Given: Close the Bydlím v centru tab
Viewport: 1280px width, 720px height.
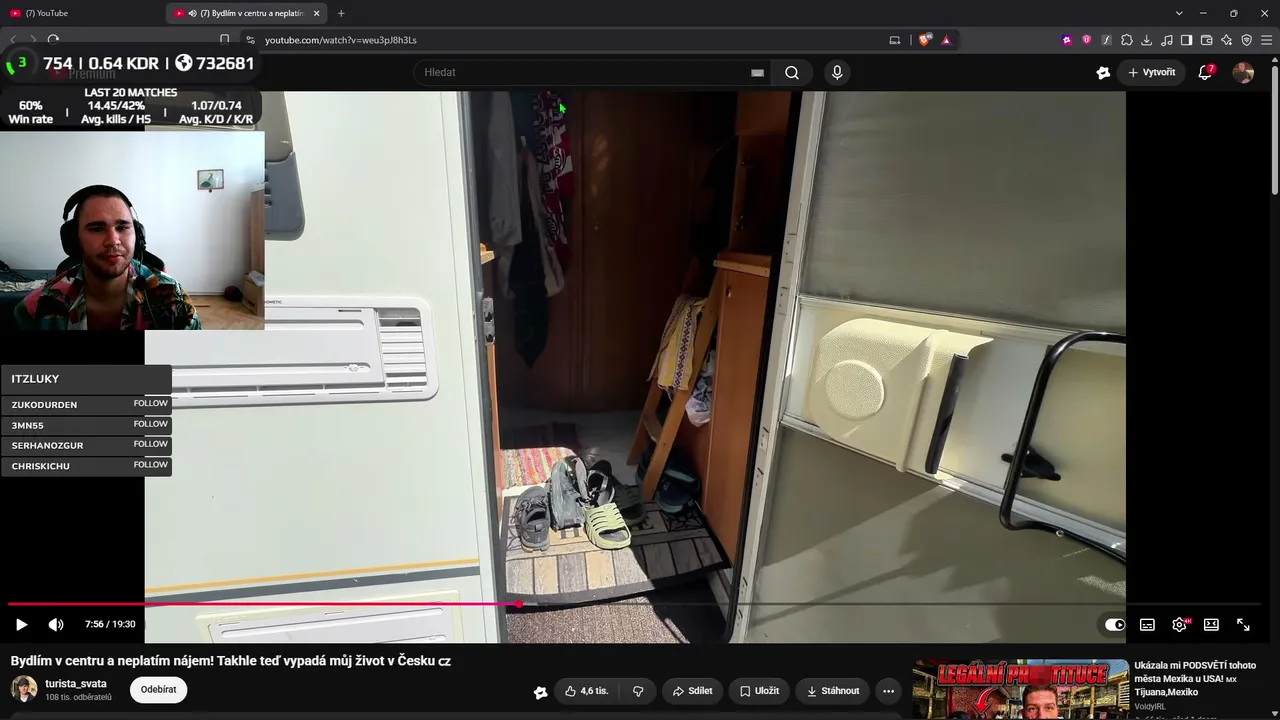Looking at the screenshot, I should (x=318, y=13).
